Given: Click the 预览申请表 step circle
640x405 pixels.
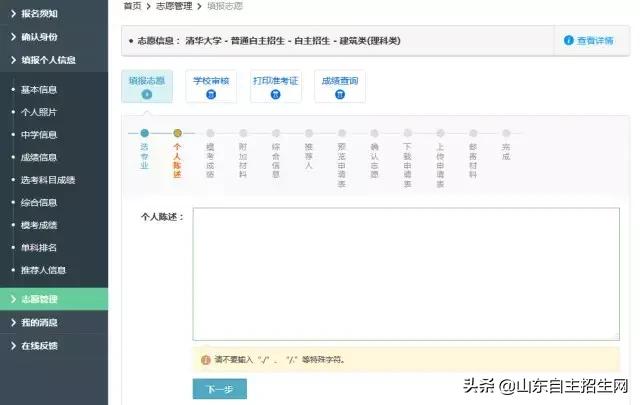Looking at the screenshot, I should (342, 133).
